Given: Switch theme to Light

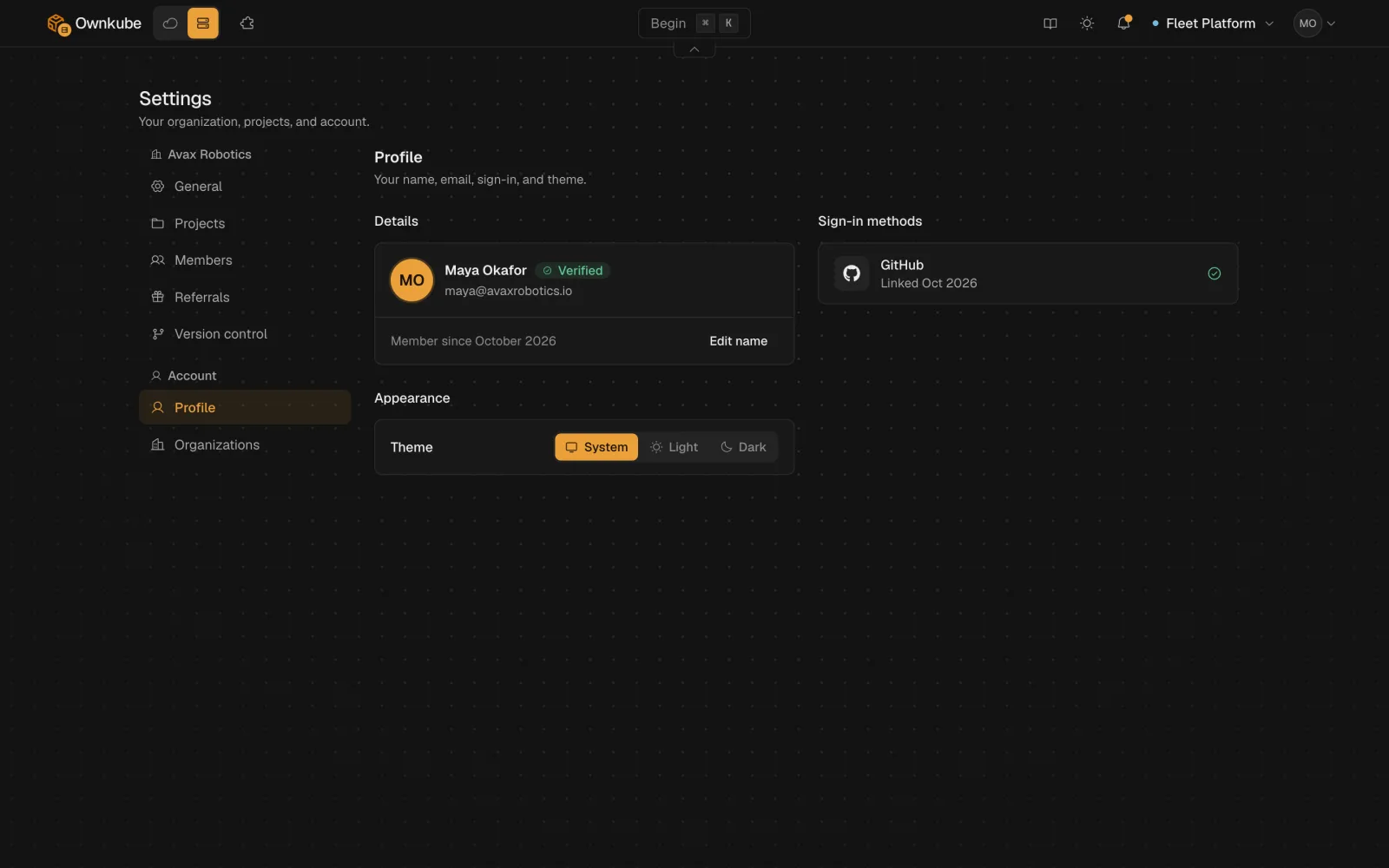Looking at the screenshot, I should pos(675,447).
